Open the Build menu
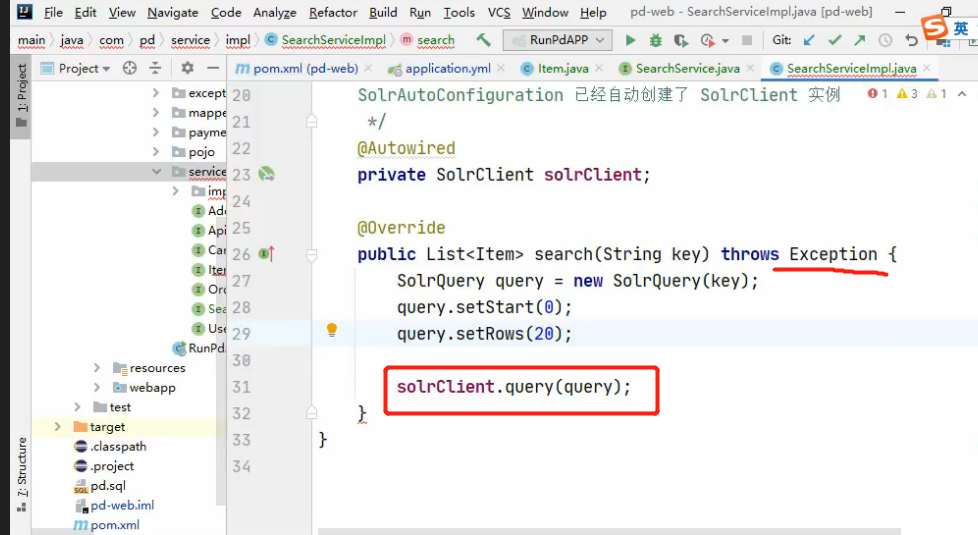Viewport: 978px width, 535px height. [x=383, y=12]
